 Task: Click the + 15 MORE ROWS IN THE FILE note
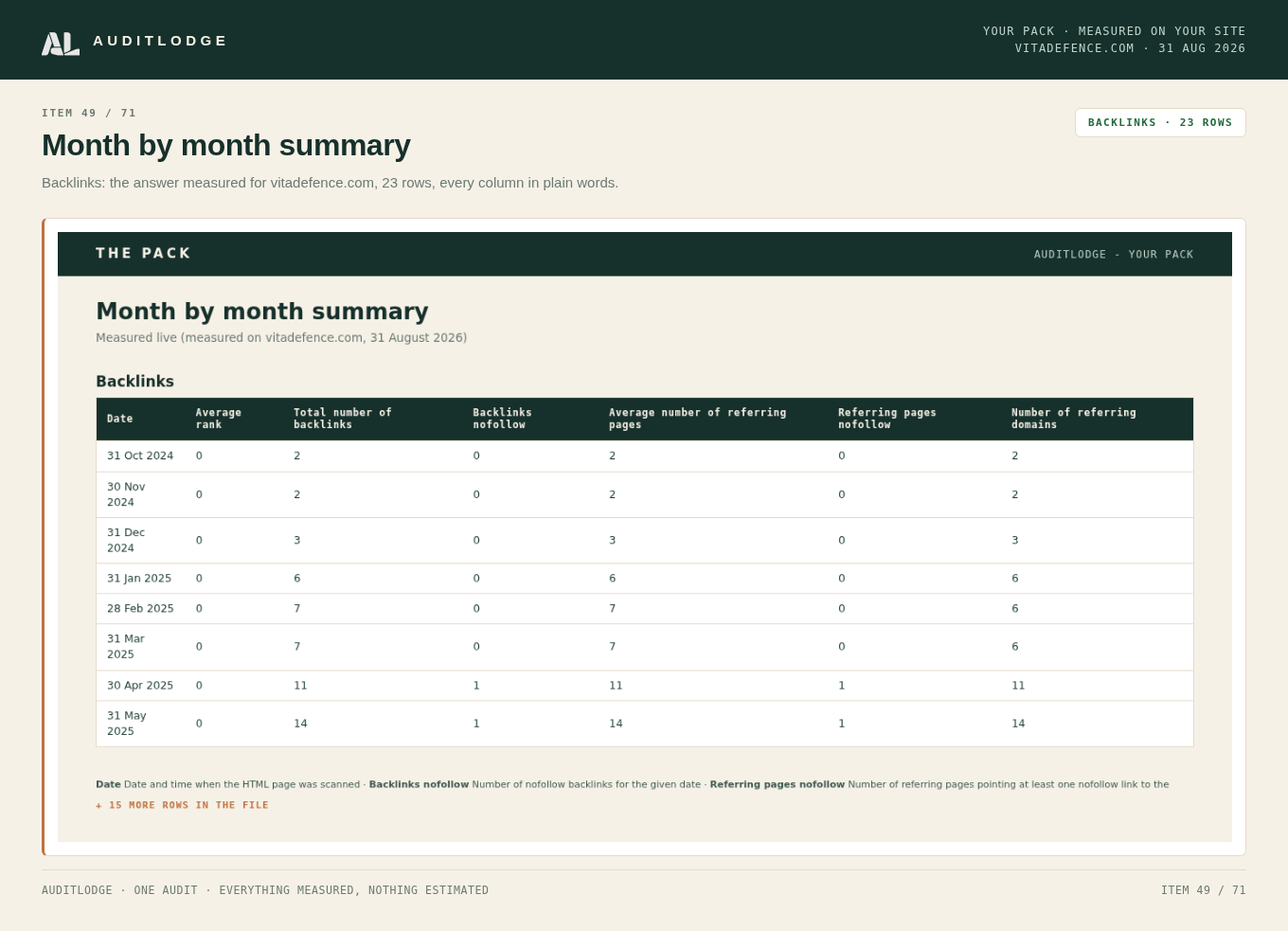point(182,805)
